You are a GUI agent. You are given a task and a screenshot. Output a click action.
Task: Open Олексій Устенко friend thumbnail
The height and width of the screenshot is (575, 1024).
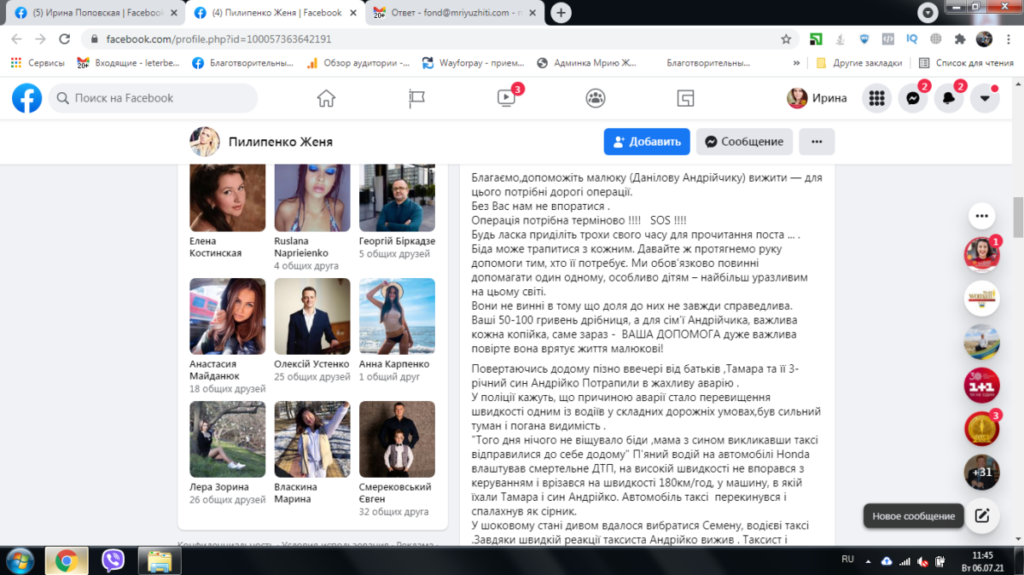tap(311, 316)
